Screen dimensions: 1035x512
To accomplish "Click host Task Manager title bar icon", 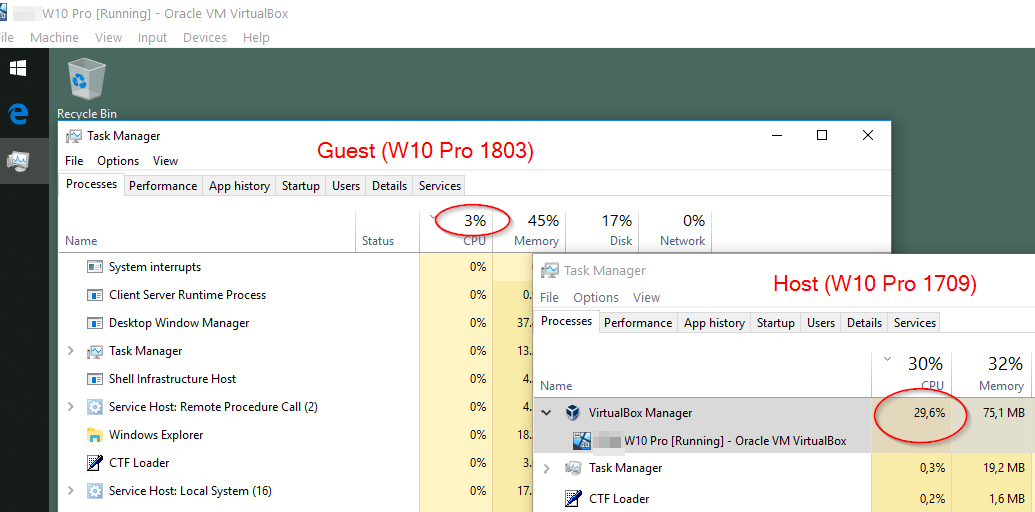I will (549, 271).
